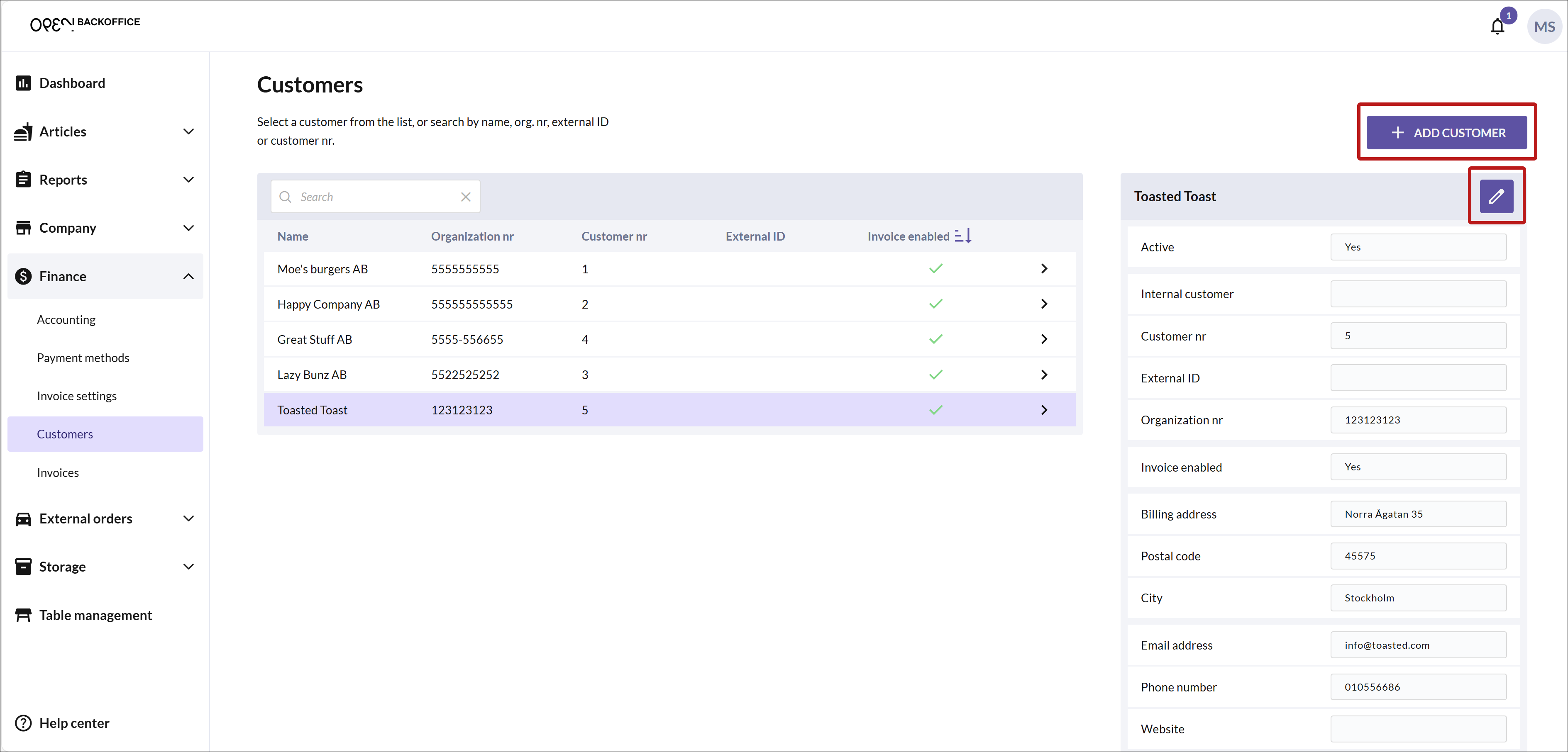1568x752 pixels.
Task: Click the Help center question icon
Action: pos(23,723)
